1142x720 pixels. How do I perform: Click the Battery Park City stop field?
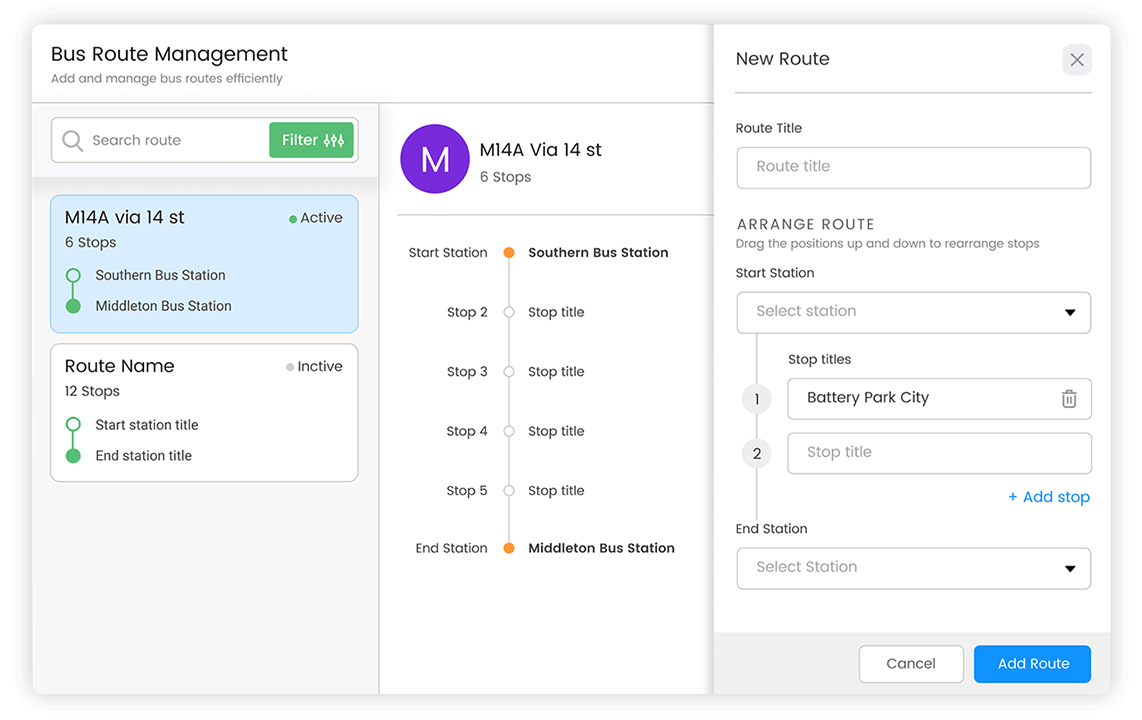939,398
